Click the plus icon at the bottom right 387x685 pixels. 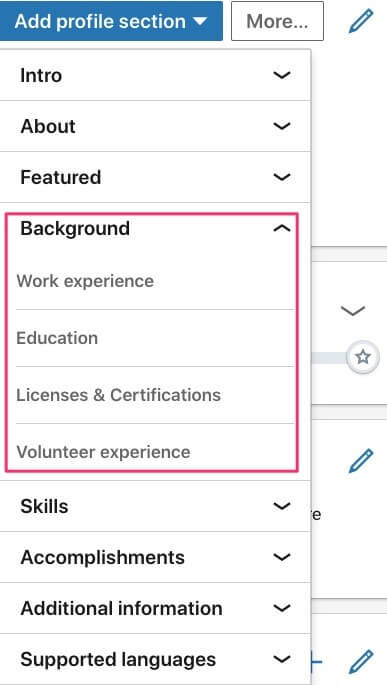tap(316, 662)
